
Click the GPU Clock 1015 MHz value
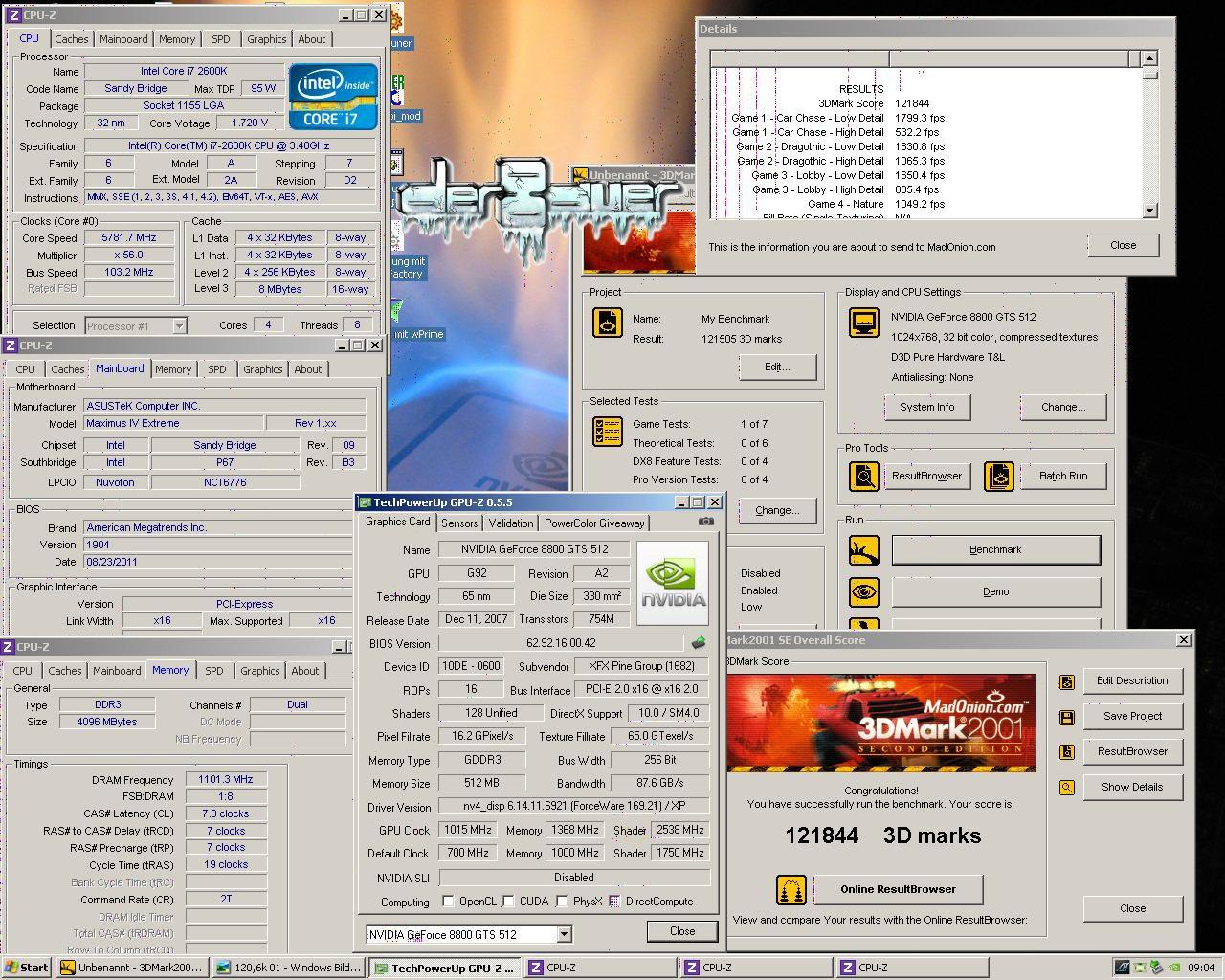tap(468, 830)
